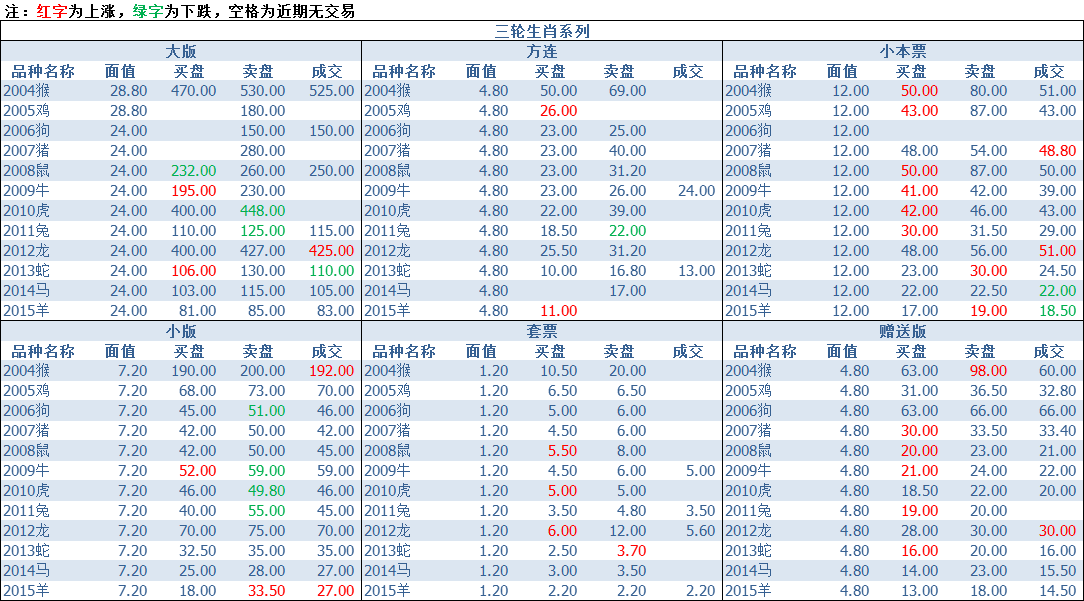Click 80.00 in 小本票 2004猴 row
Image resolution: width=1084 pixels, height=601 pixels.
coord(989,91)
